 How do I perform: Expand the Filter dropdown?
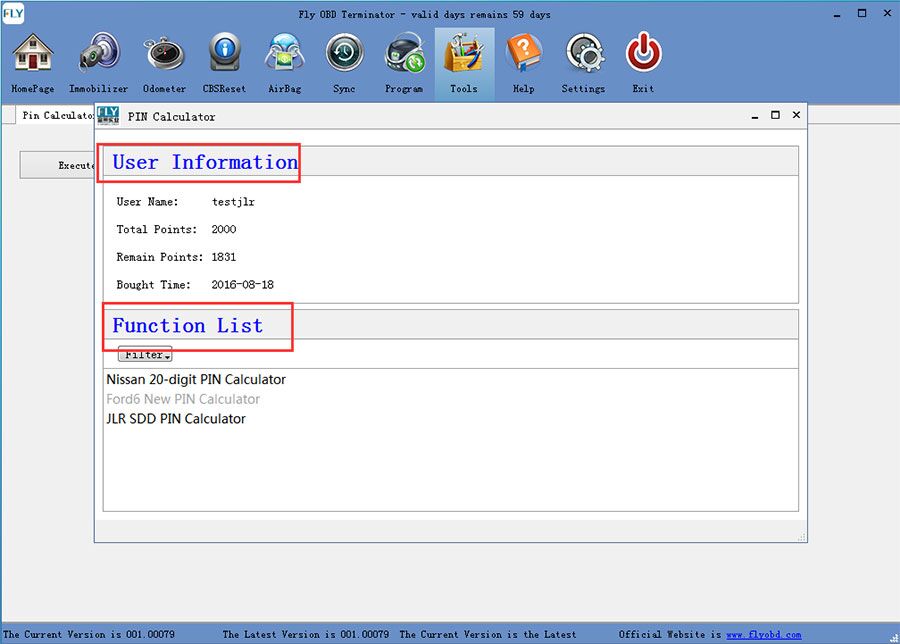[x=145, y=355]
